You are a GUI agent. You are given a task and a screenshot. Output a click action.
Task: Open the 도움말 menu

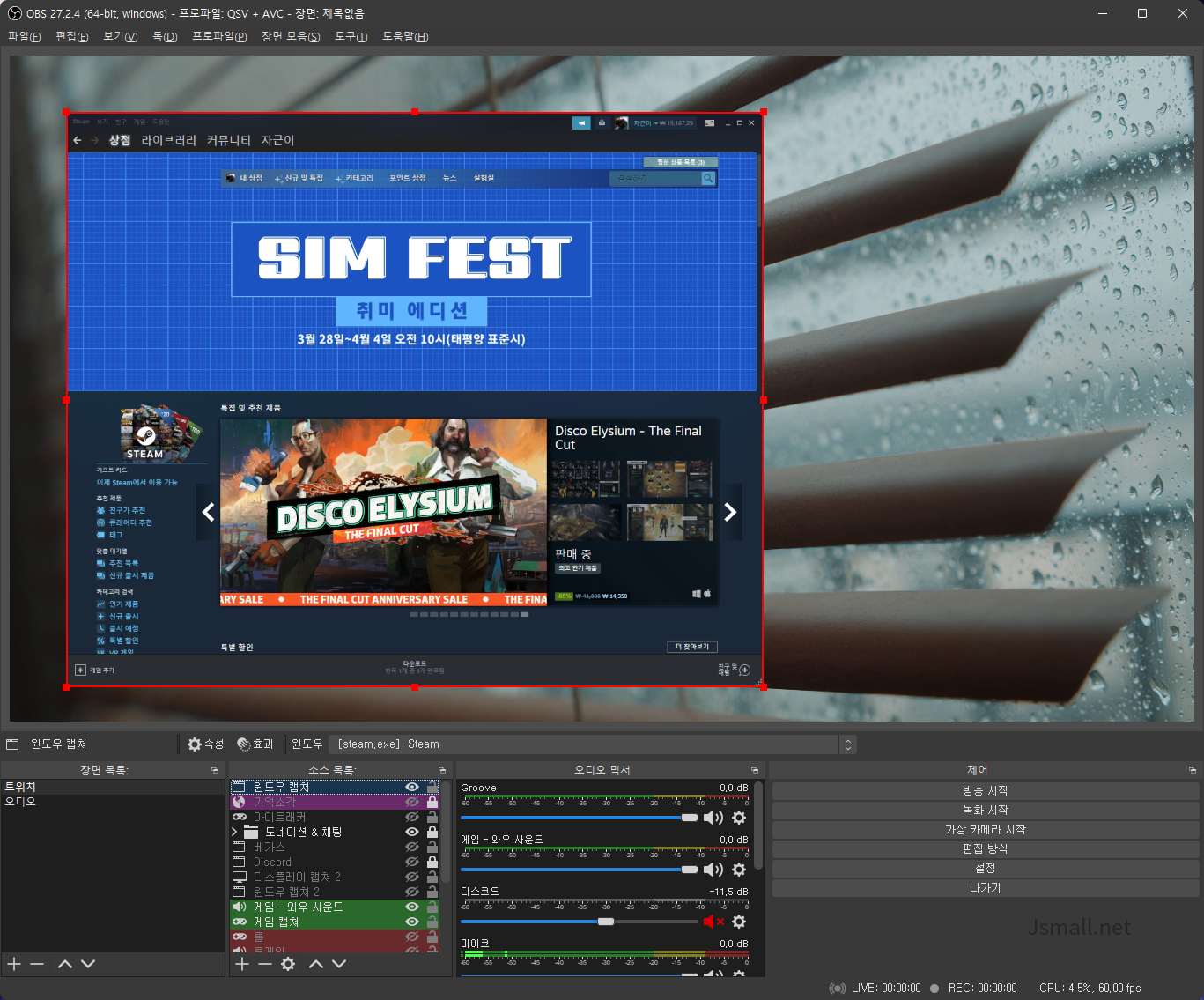(x=405, y=36)
